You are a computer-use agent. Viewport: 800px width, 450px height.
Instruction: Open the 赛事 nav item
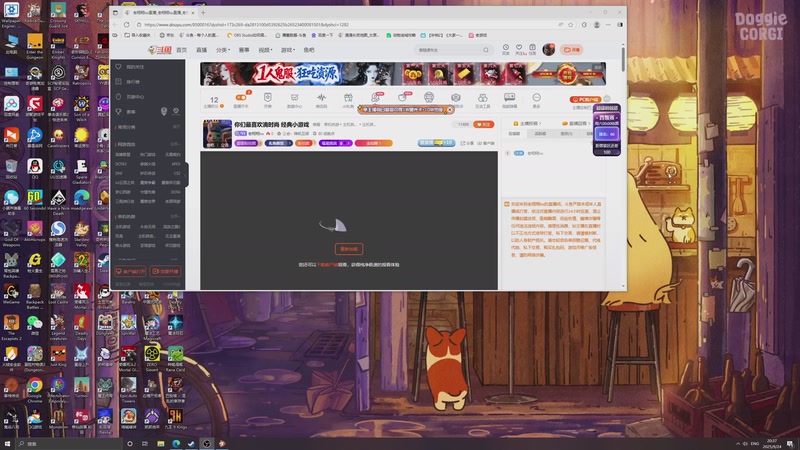coord(244,50)
